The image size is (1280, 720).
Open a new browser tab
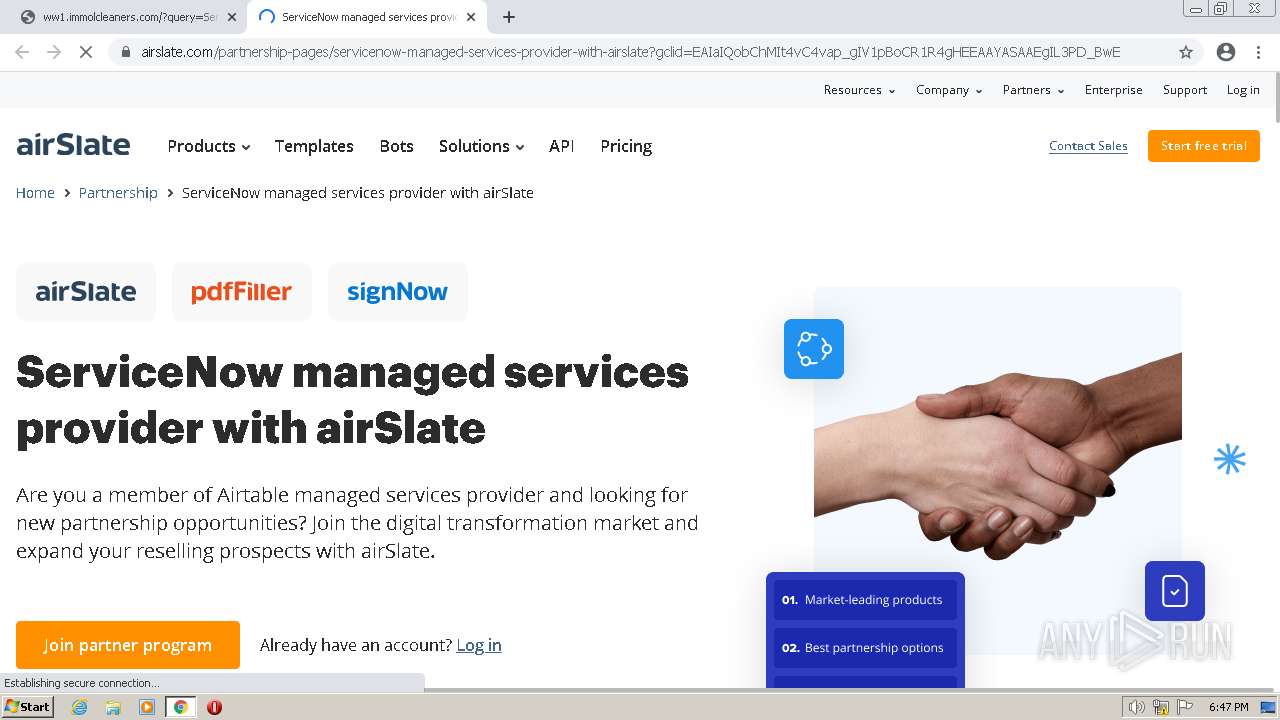pos(509,17)
